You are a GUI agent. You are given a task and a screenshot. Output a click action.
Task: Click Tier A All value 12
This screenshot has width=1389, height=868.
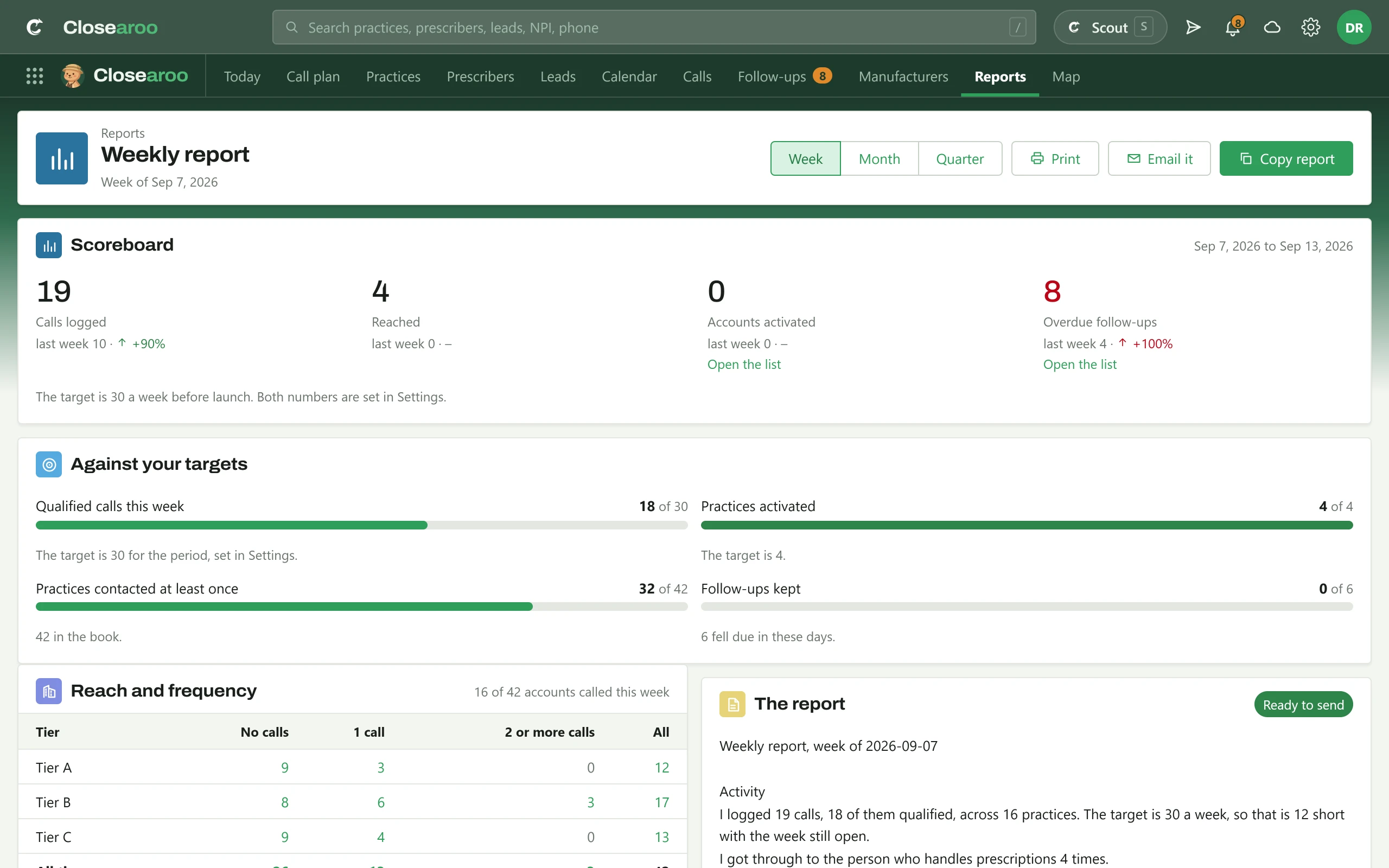662,768
